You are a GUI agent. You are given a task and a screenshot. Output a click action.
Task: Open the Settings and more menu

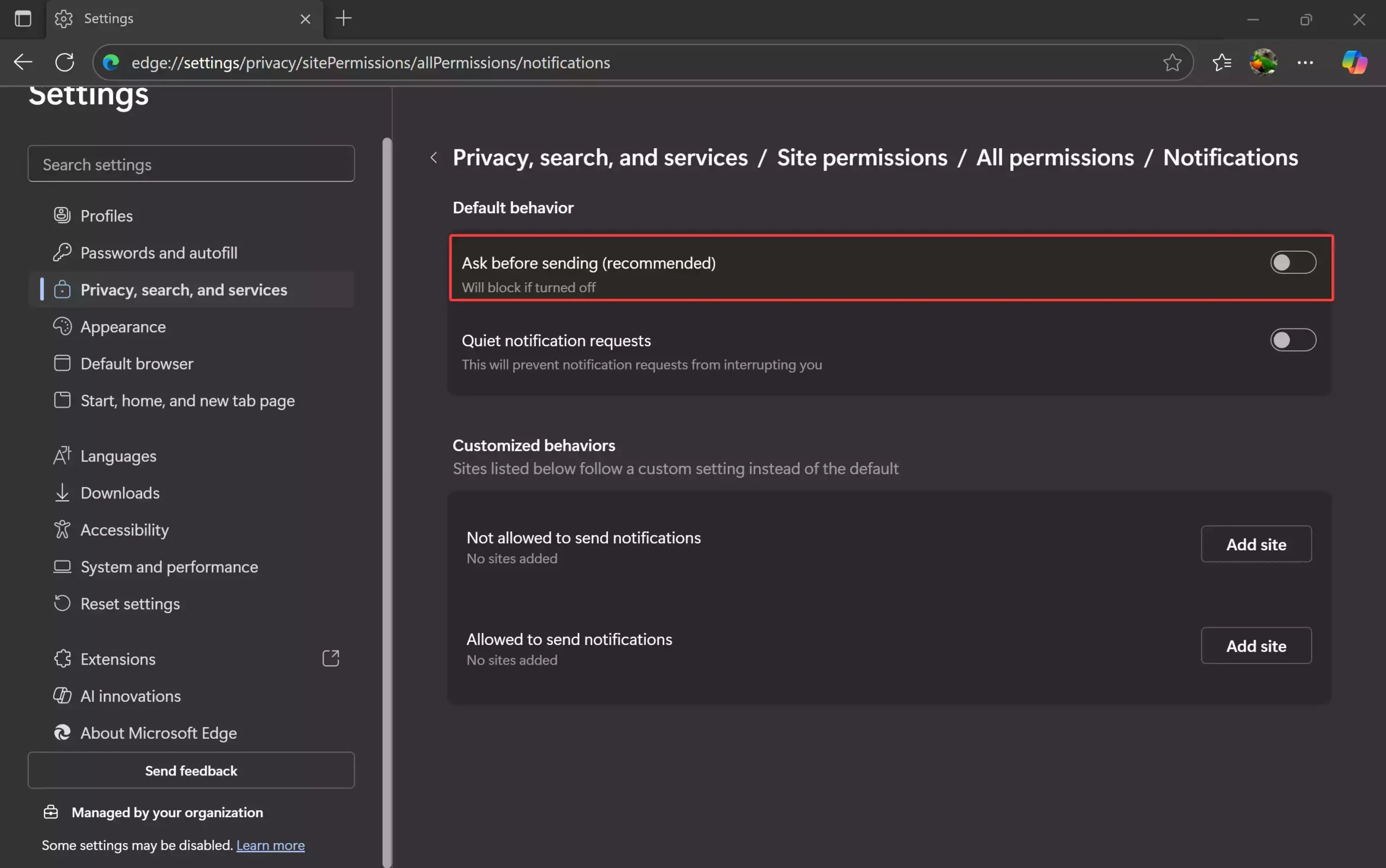(1305, 62)
